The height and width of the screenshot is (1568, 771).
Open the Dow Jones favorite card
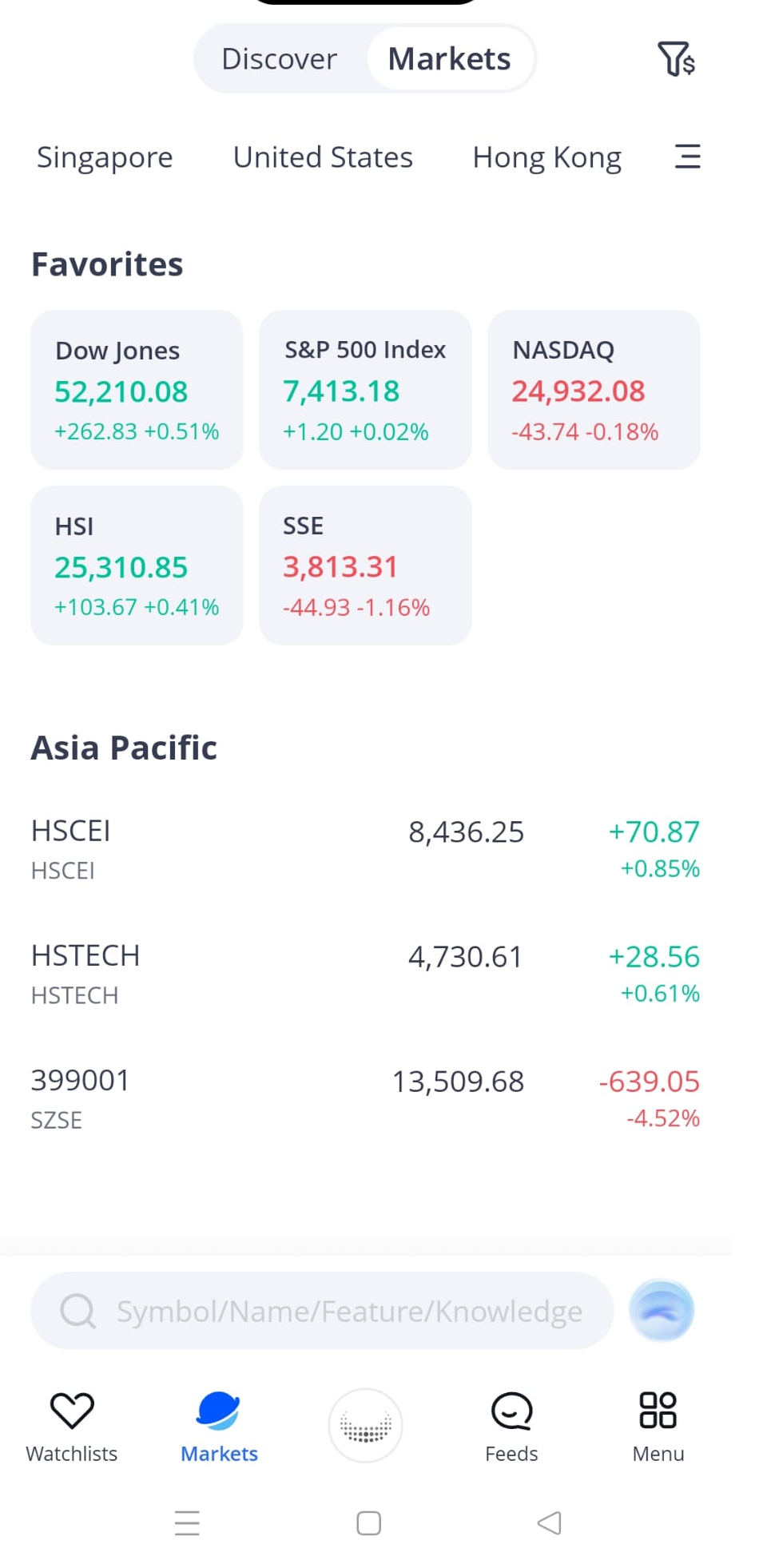[137, 390]
